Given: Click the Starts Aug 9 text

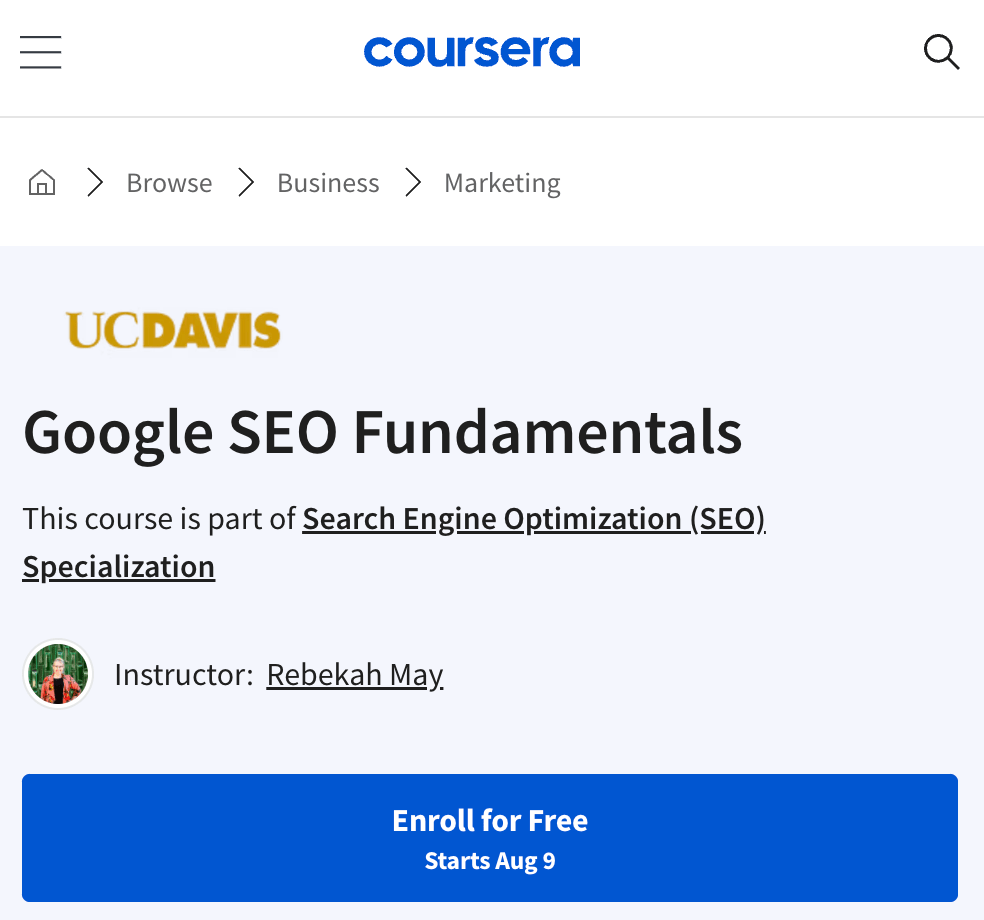Looking at the screenshot, I should click(490, 861).
